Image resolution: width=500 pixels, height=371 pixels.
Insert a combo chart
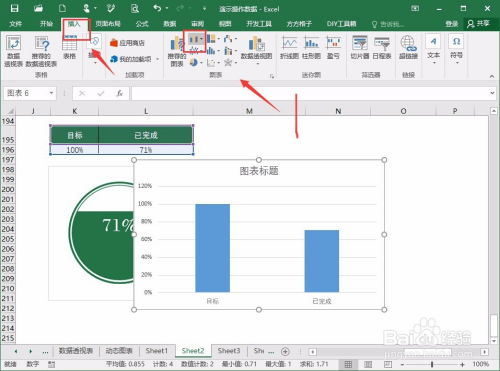pyautogui.click(x=230, y=51)
